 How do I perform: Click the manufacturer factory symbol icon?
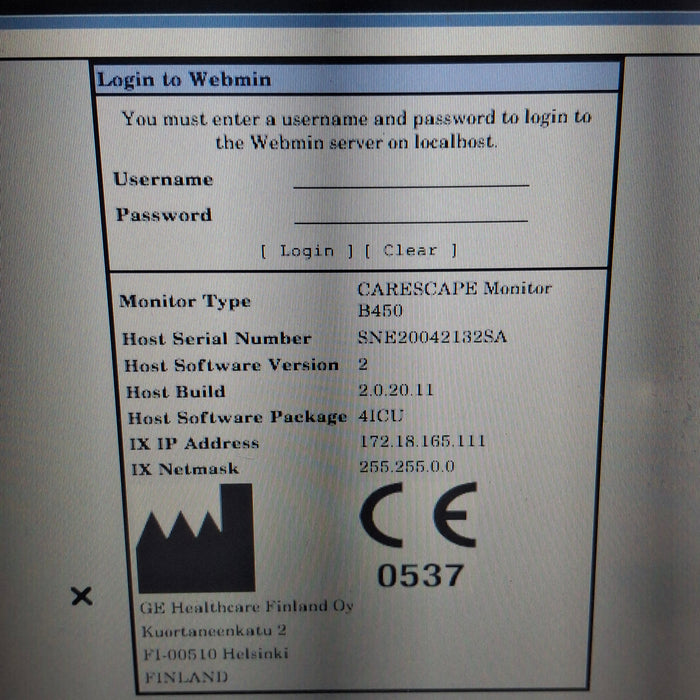point(196,538)
